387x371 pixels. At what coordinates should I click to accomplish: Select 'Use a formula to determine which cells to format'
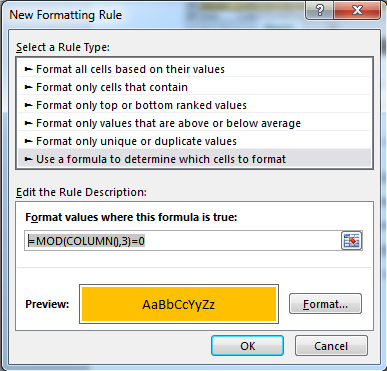[x=194, y=158]
